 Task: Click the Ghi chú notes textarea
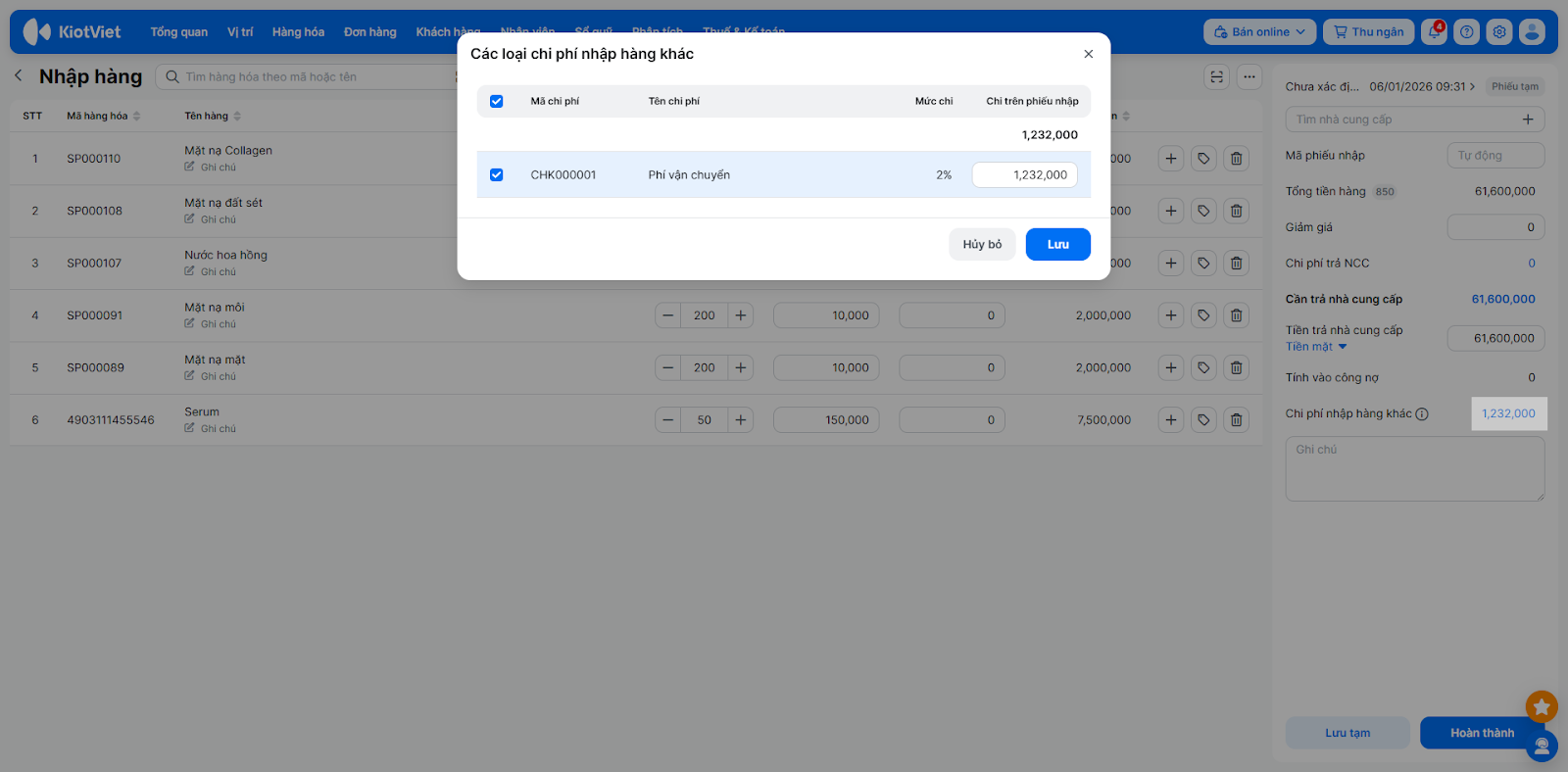pyautogui.click(x=1415, y=469)
